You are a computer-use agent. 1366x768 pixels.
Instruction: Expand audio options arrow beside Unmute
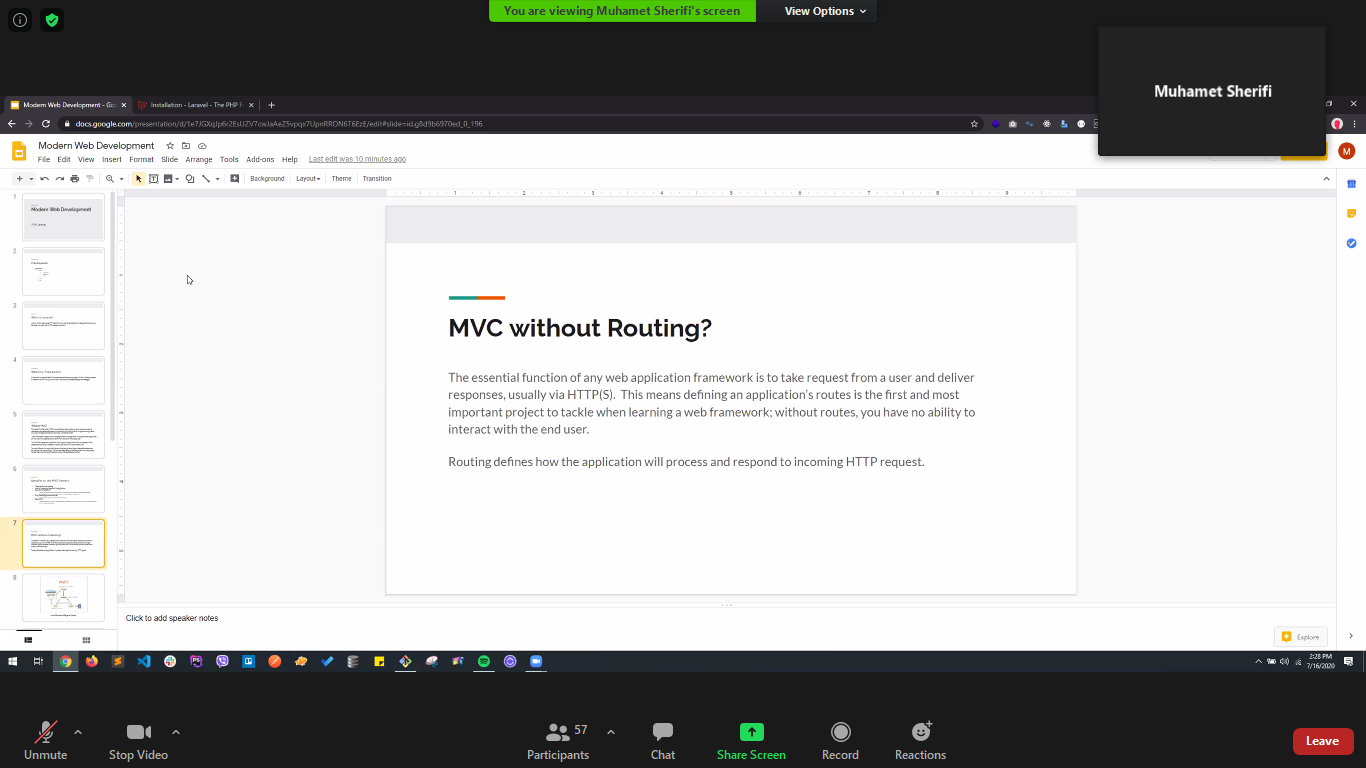click(x=78, y=731)
